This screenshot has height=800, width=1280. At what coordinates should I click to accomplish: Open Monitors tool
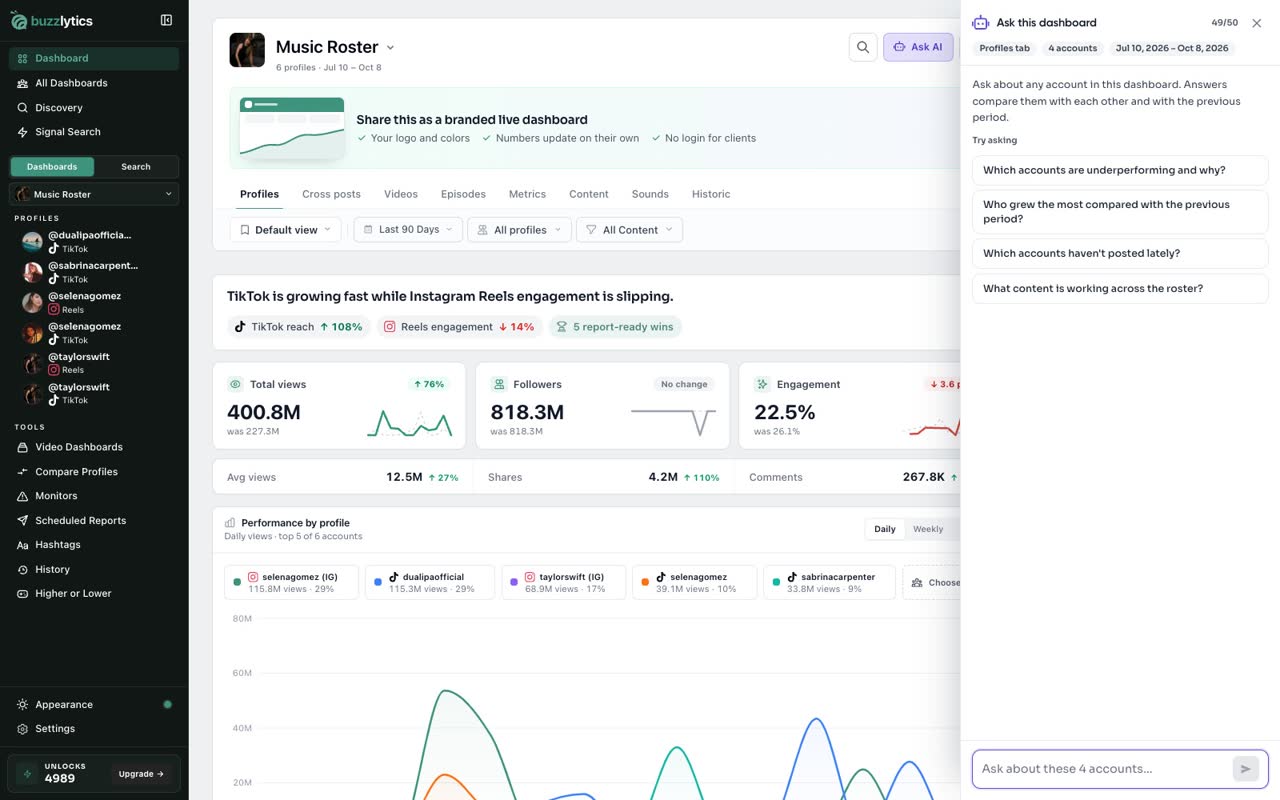94,496
